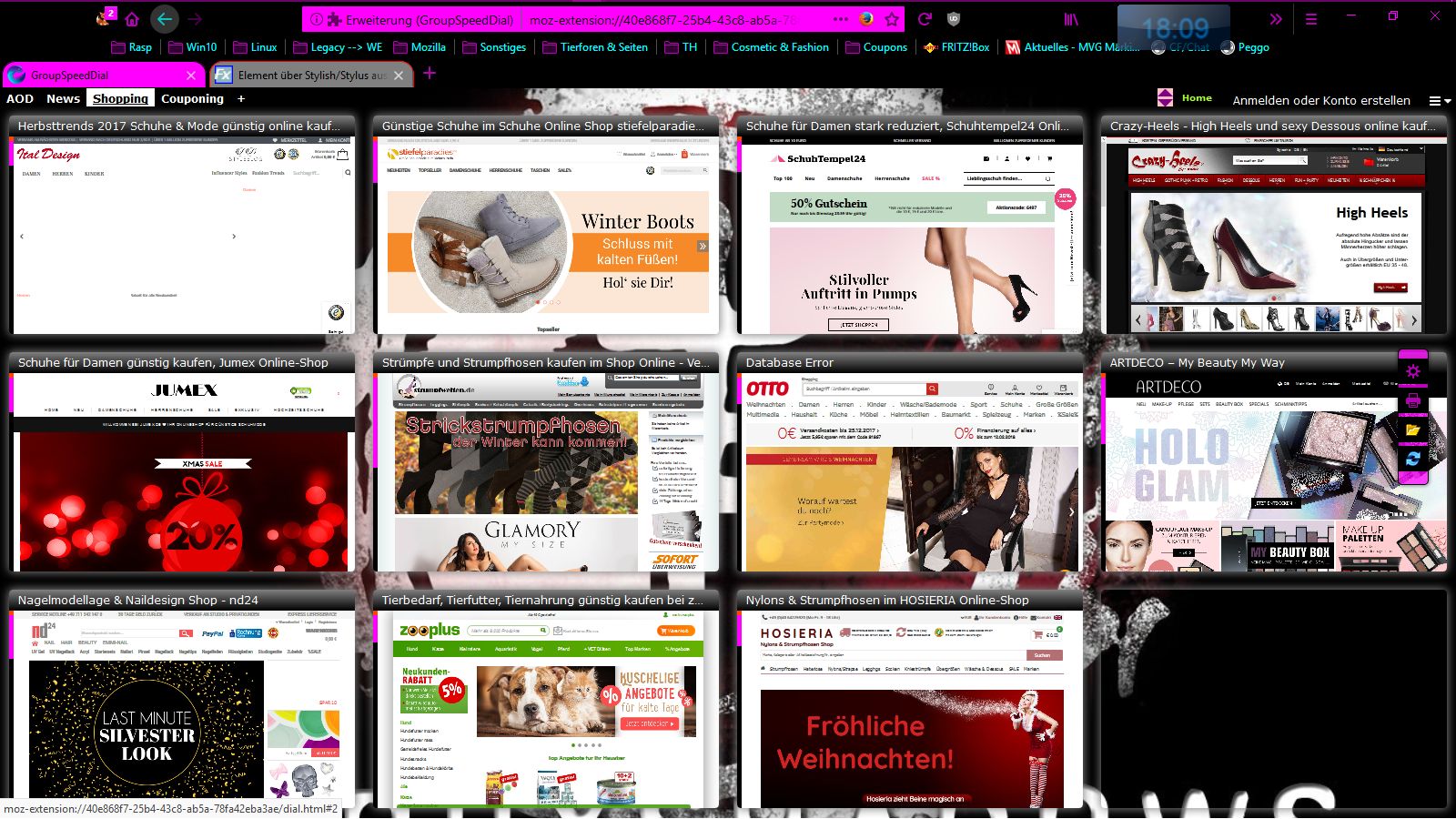
Task: Refresh thumbnails with the blue arrows icon
Action: [1413, 459]
